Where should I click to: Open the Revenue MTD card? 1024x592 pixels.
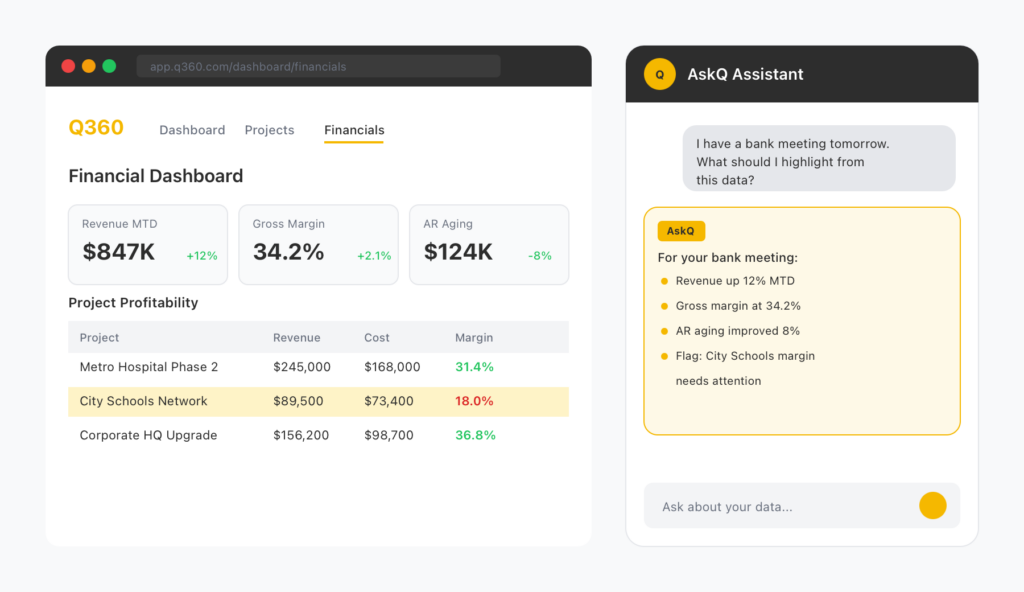click(148, 245)
